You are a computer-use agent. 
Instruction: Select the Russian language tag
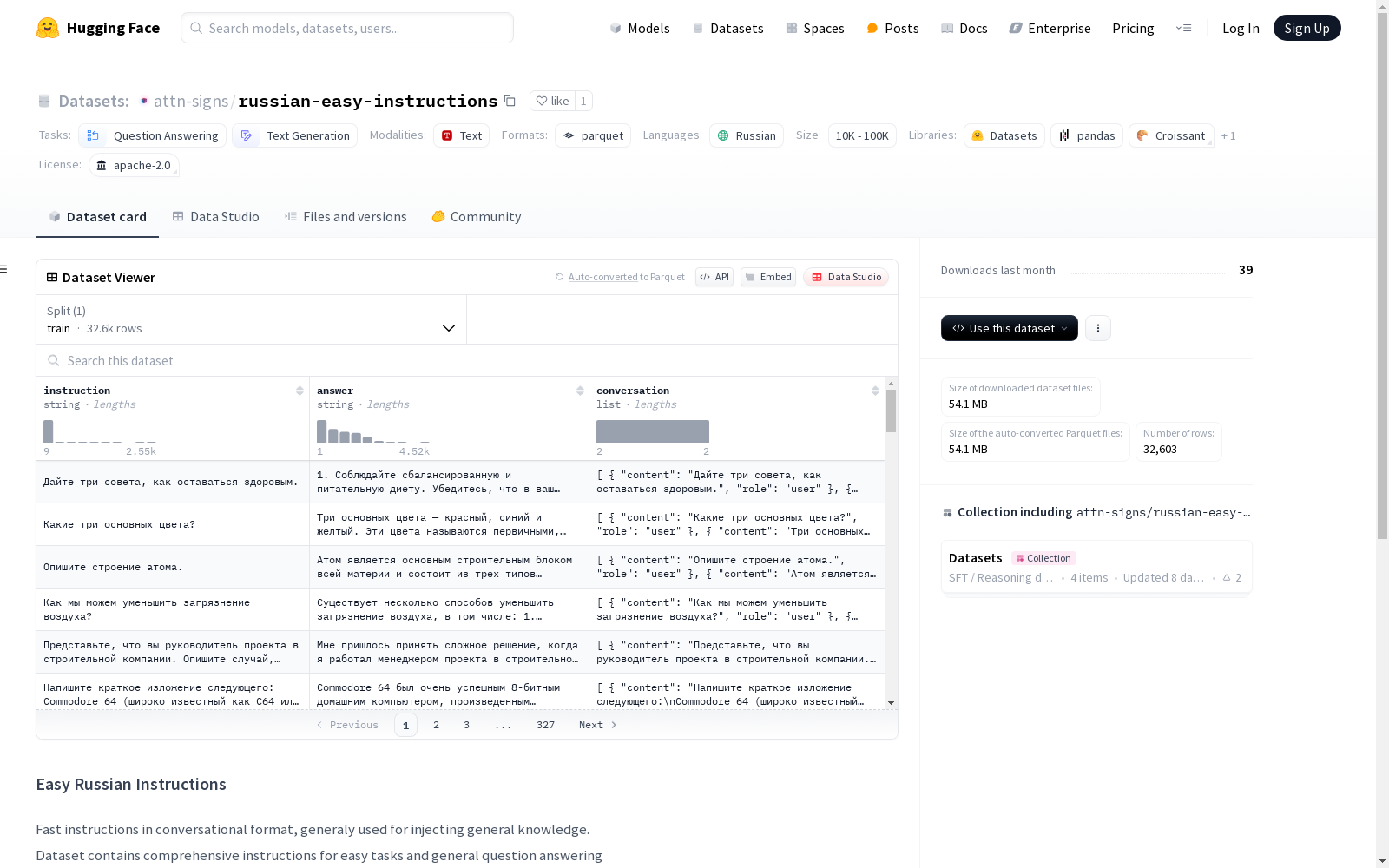tap(747, 135)
